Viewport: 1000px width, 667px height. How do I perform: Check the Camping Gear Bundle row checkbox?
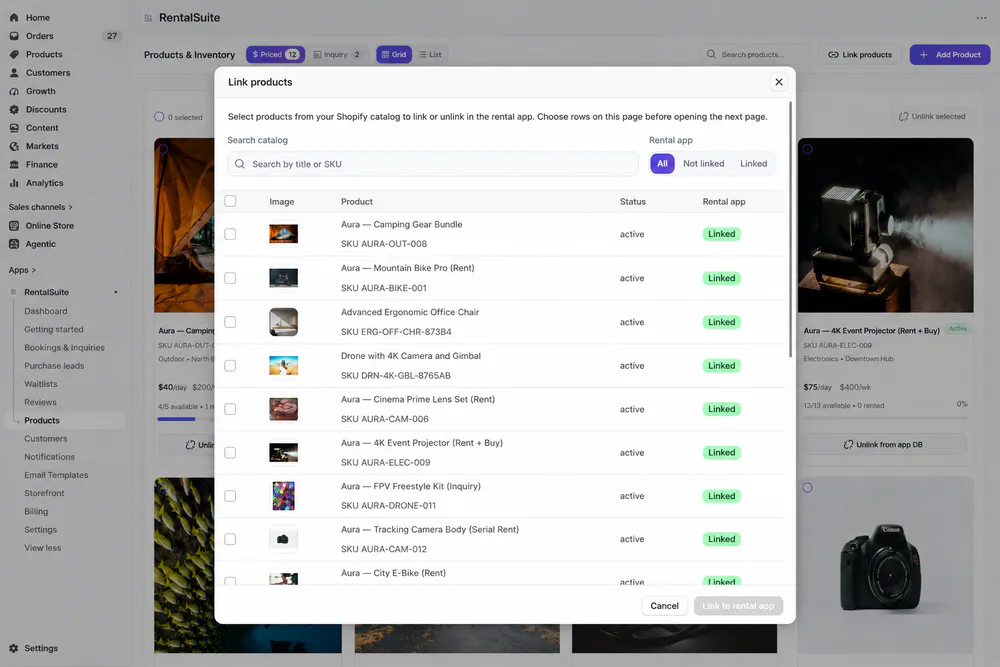tap(230, 234)
